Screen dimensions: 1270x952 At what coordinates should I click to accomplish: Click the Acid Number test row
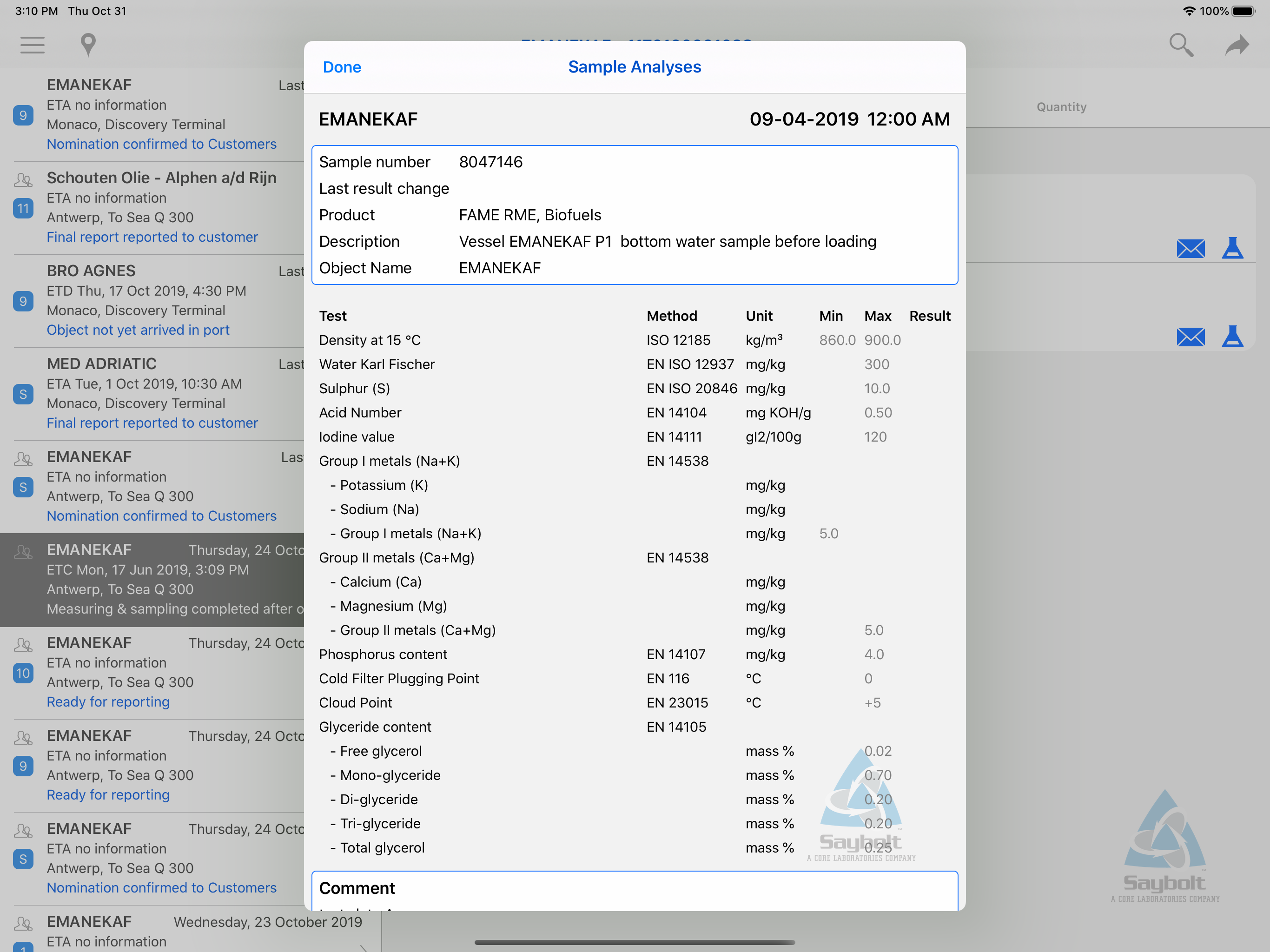pos(635,413)
